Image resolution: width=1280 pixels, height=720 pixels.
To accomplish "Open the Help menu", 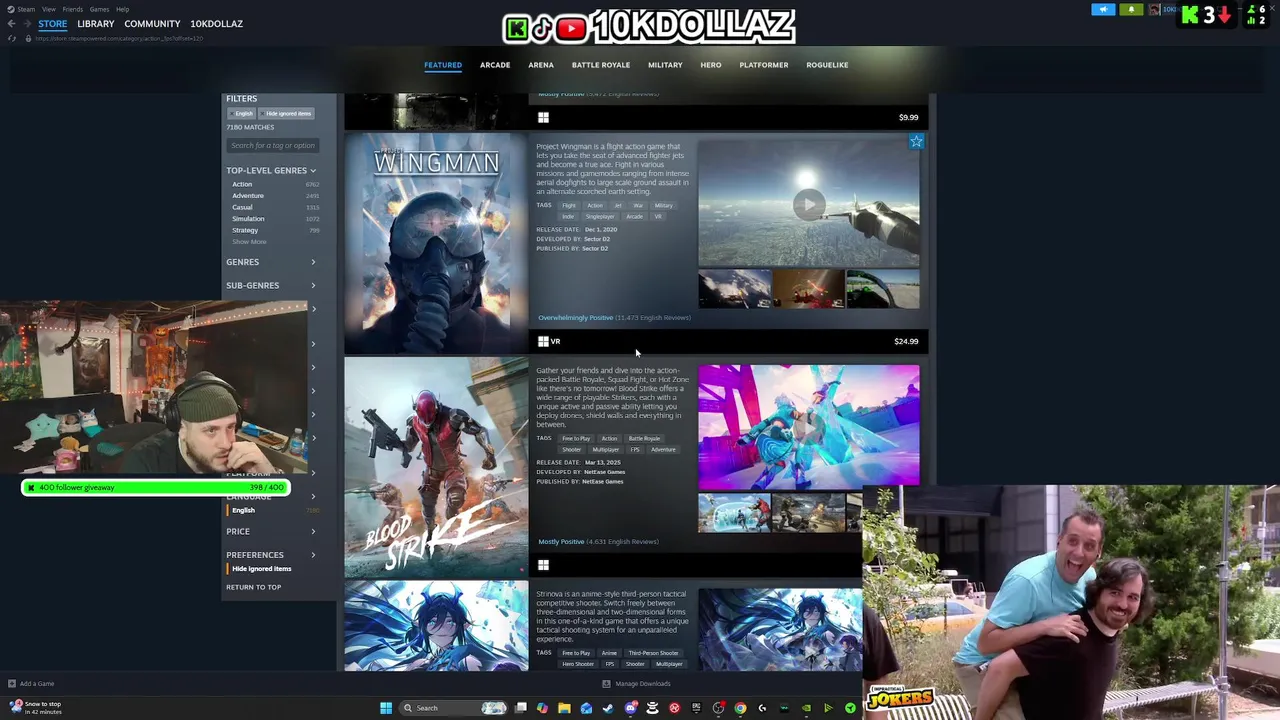I will (122, 9).
